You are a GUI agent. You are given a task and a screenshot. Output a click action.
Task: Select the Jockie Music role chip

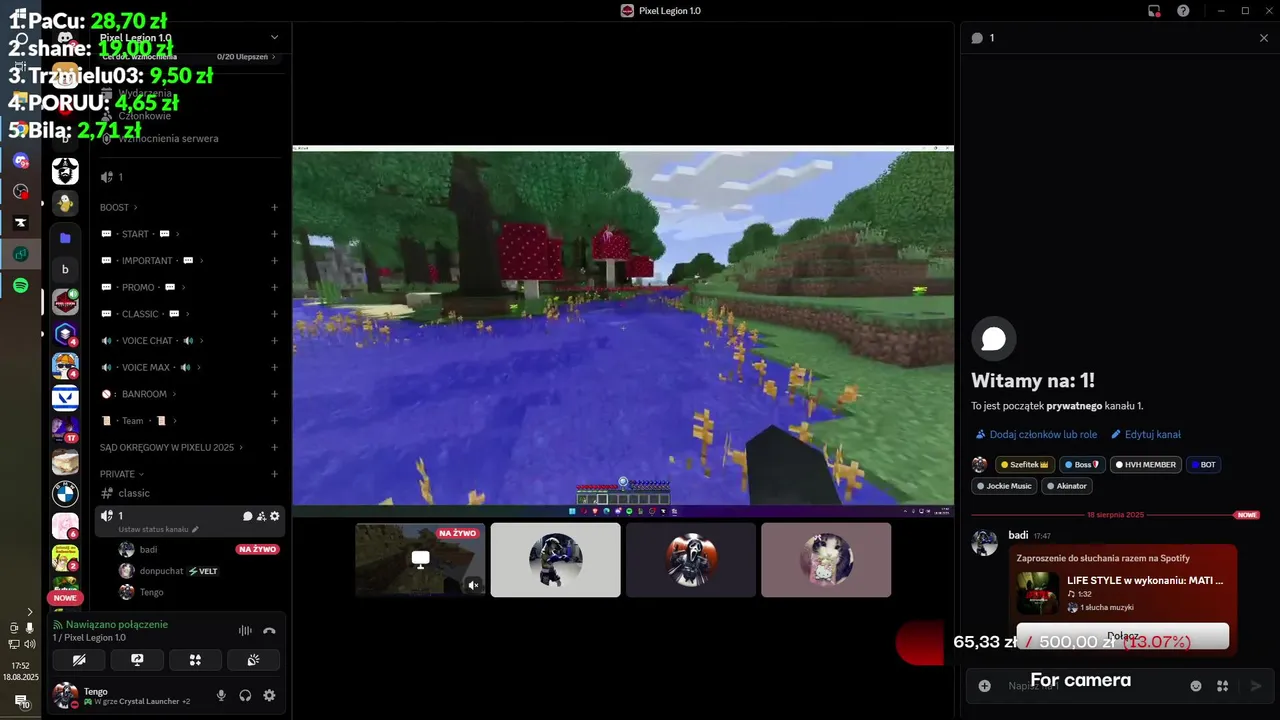(1004, 486)
